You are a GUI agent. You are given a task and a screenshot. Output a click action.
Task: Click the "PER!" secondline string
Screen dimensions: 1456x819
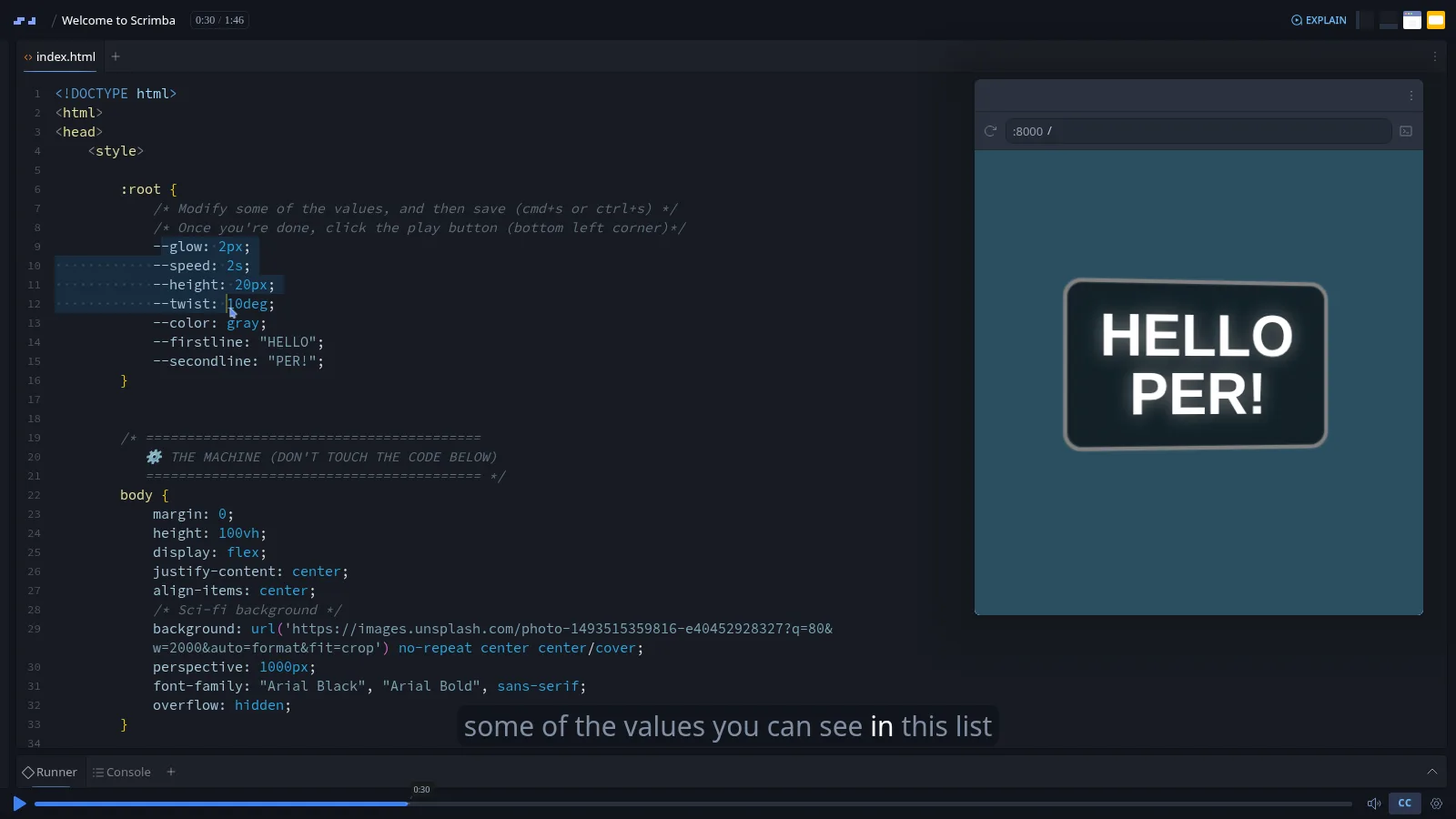[291, 361]
